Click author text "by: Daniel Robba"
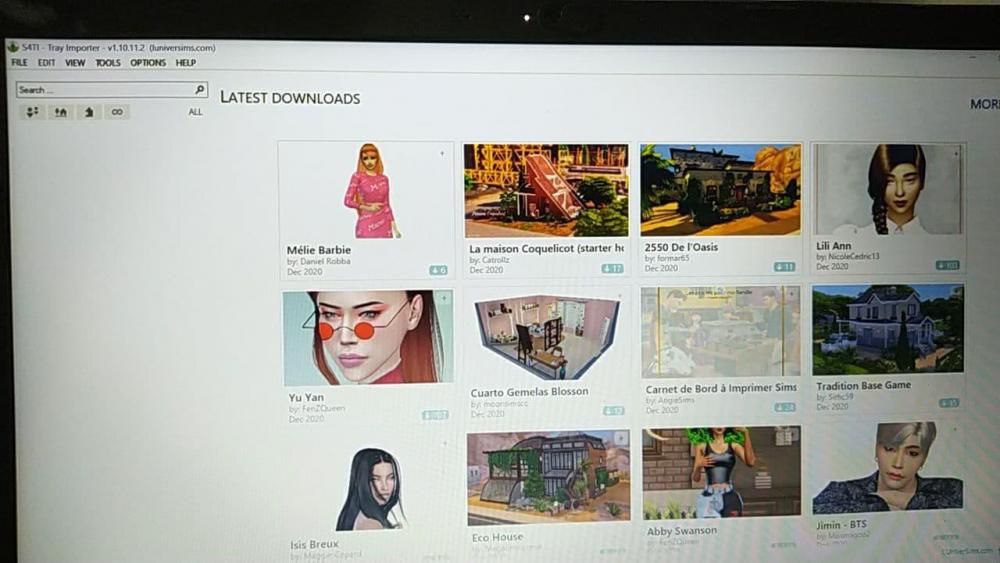 point(318,261)
